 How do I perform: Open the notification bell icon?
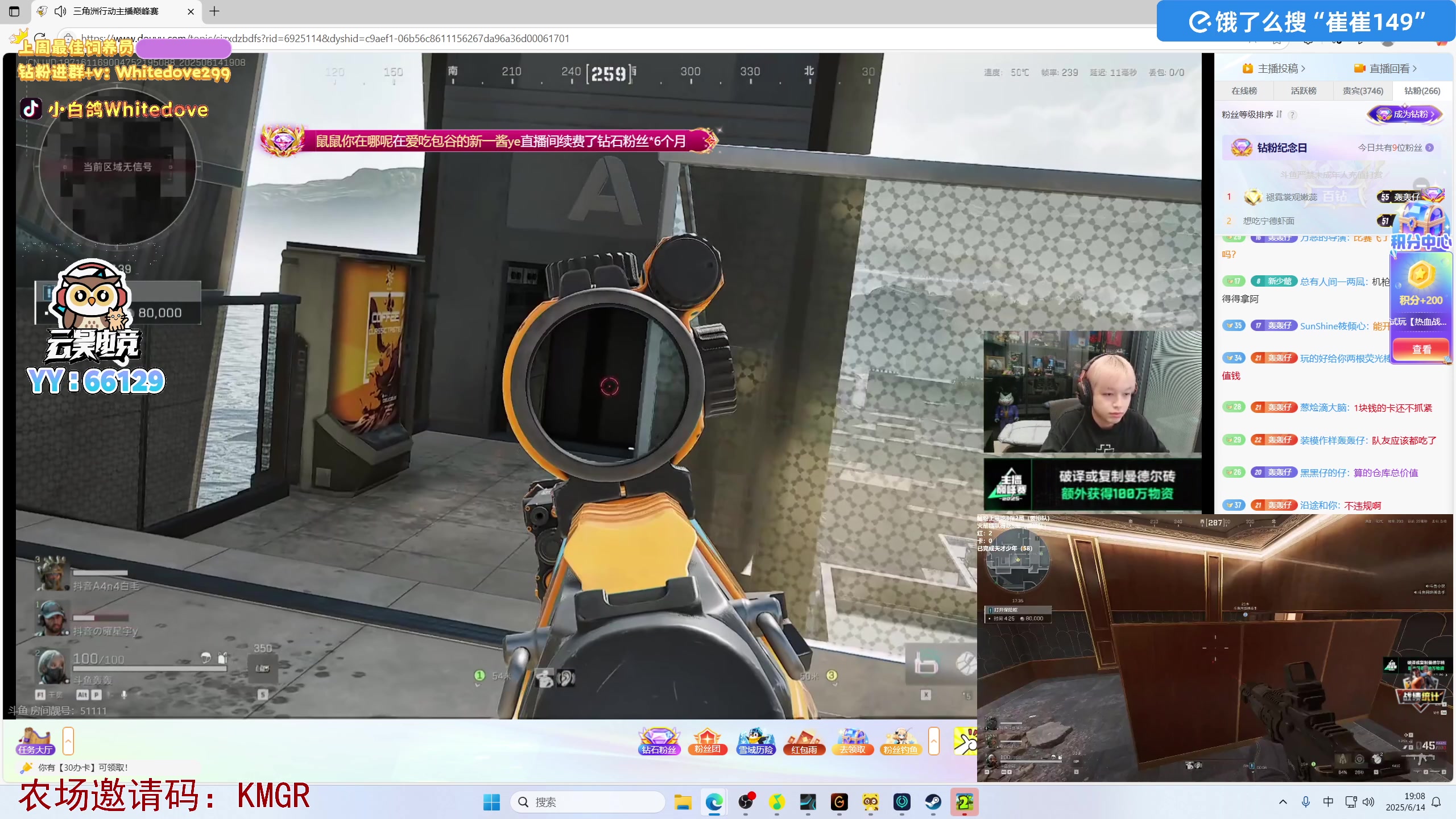[x=1436, y=802]
